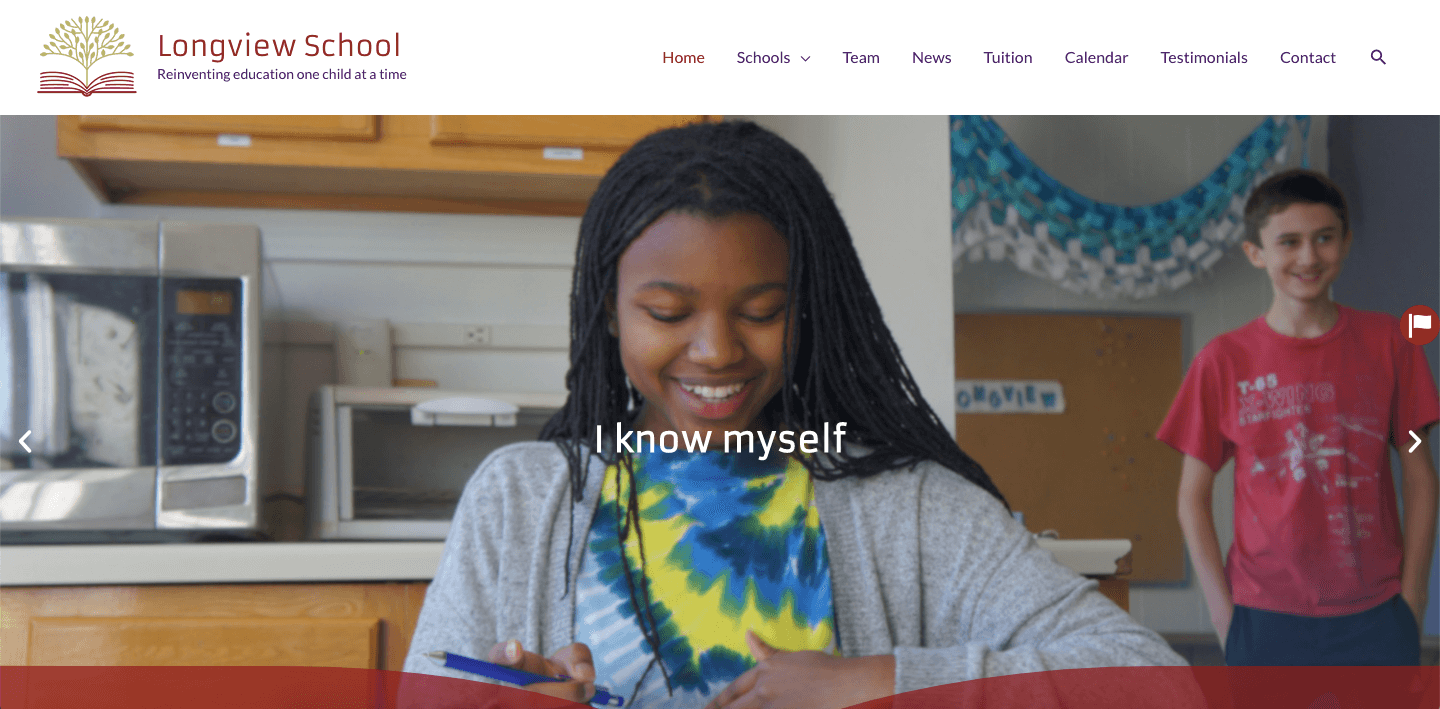
Task: Open the Tuition page
Action: (1008, 58)
